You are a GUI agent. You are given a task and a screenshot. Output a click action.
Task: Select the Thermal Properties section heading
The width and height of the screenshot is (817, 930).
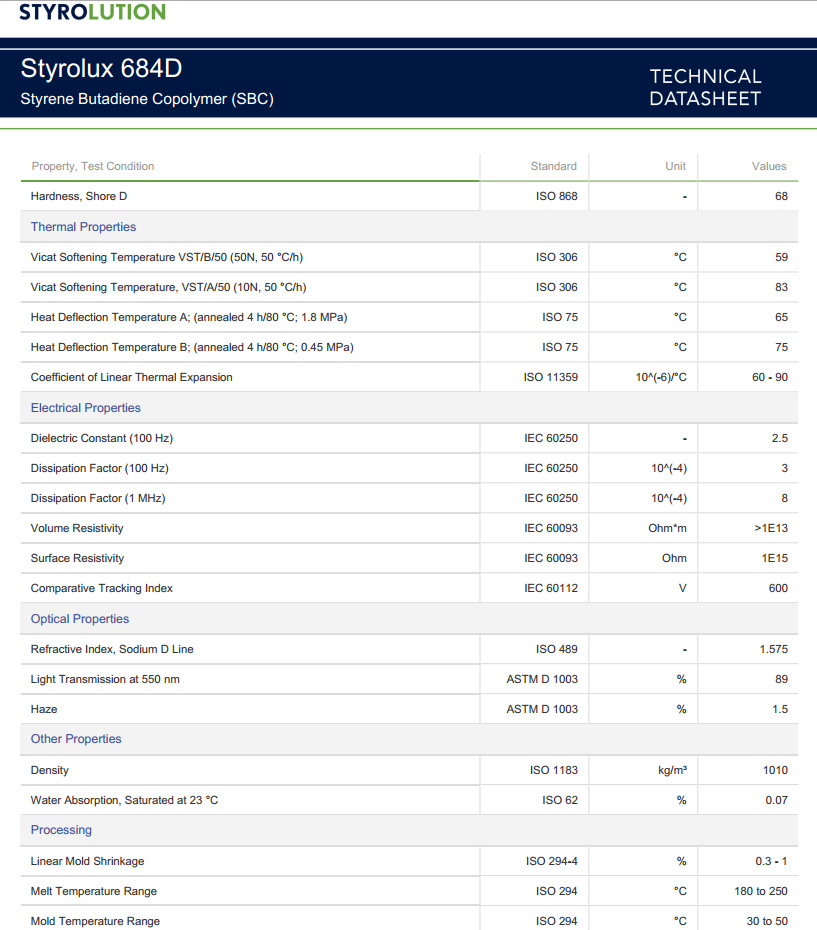(x=83, y=227)
